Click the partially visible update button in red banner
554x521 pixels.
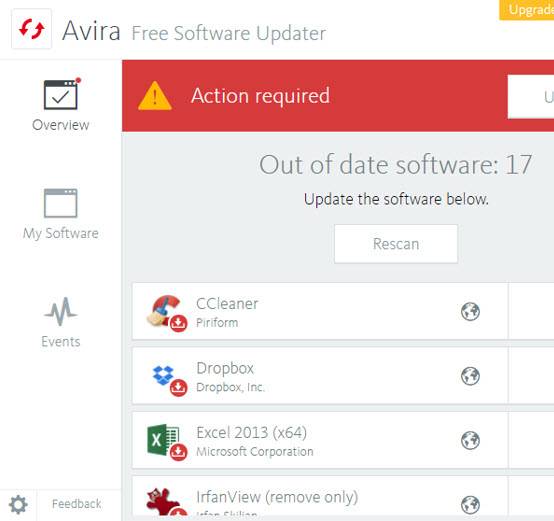coord(531,96)
